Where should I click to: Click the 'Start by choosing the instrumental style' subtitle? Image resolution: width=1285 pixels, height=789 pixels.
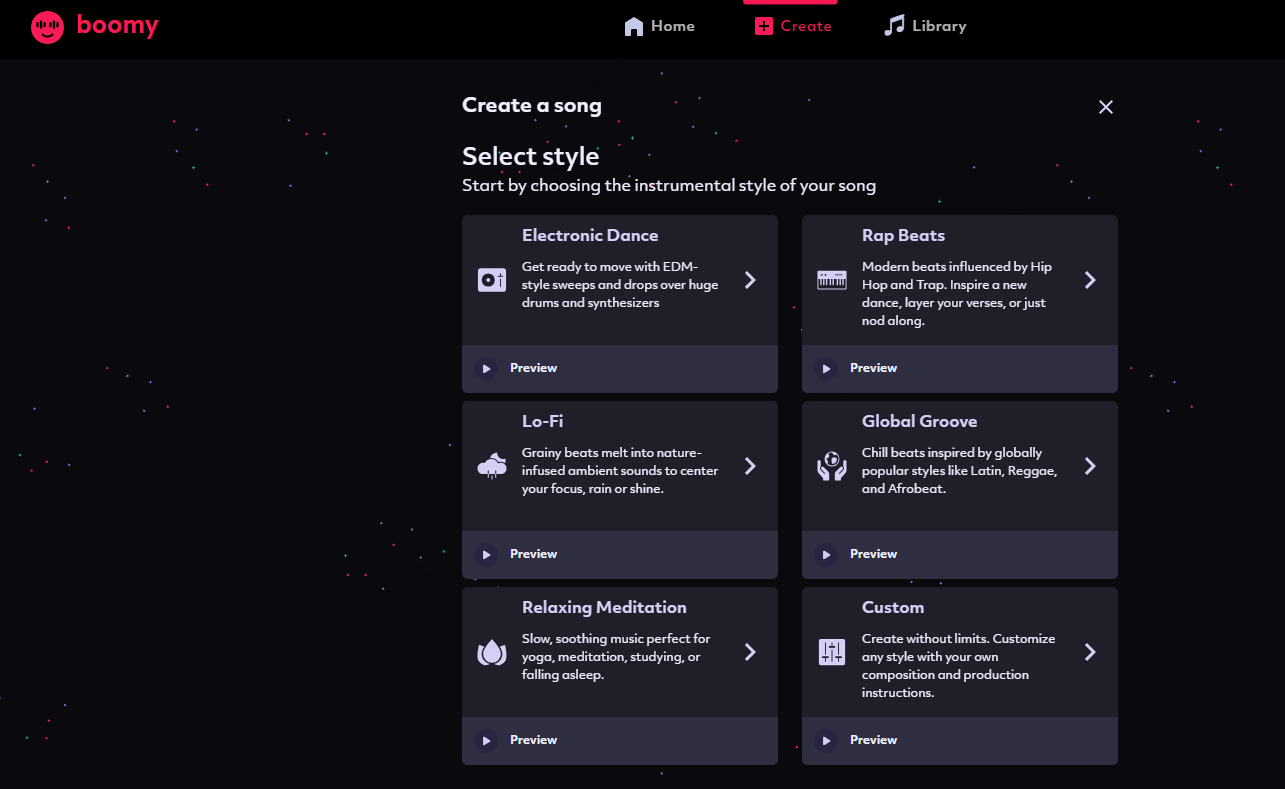click(x=669, y=186)
